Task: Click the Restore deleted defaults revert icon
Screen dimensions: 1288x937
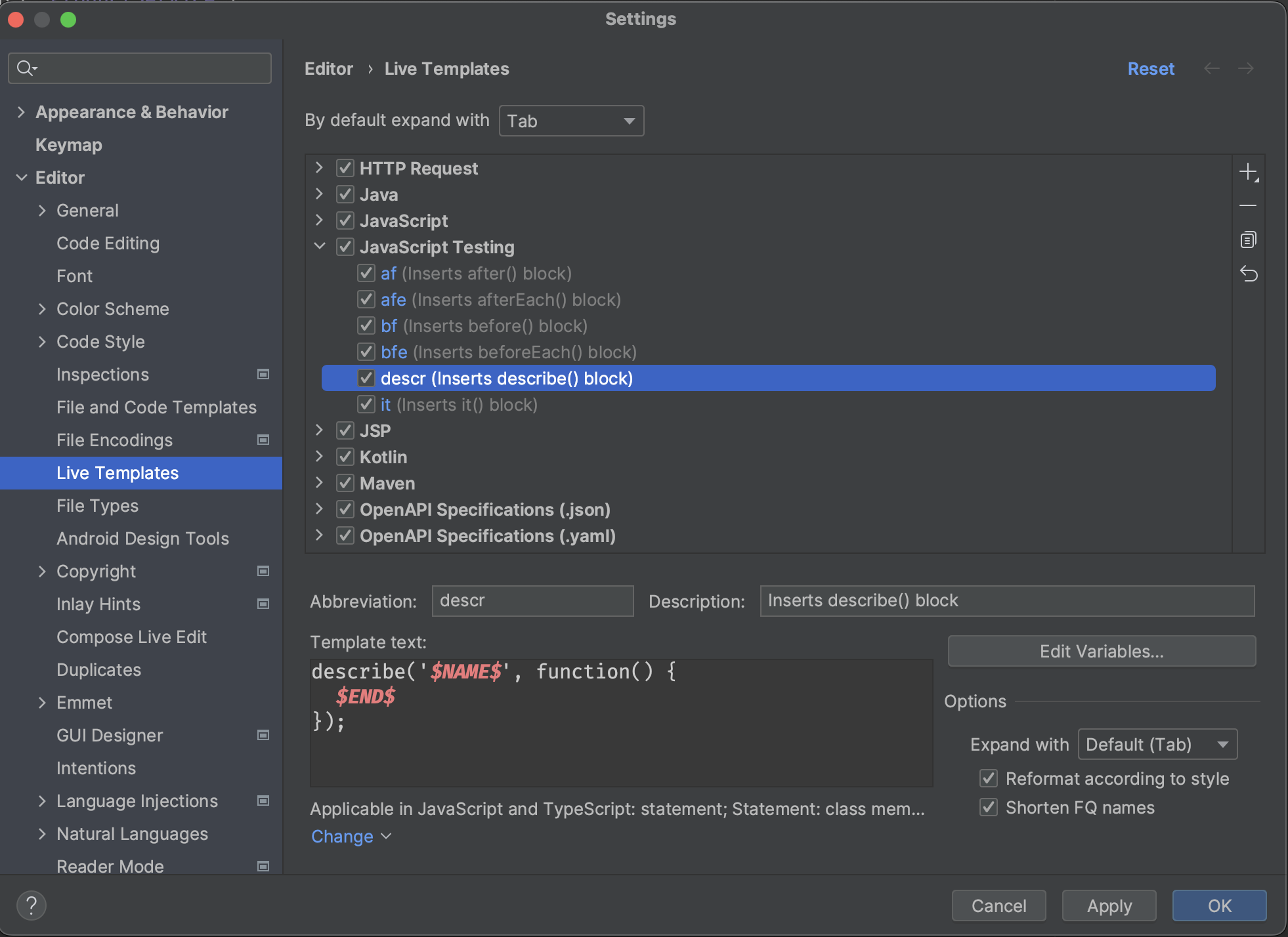Action: pos(1248,274)
